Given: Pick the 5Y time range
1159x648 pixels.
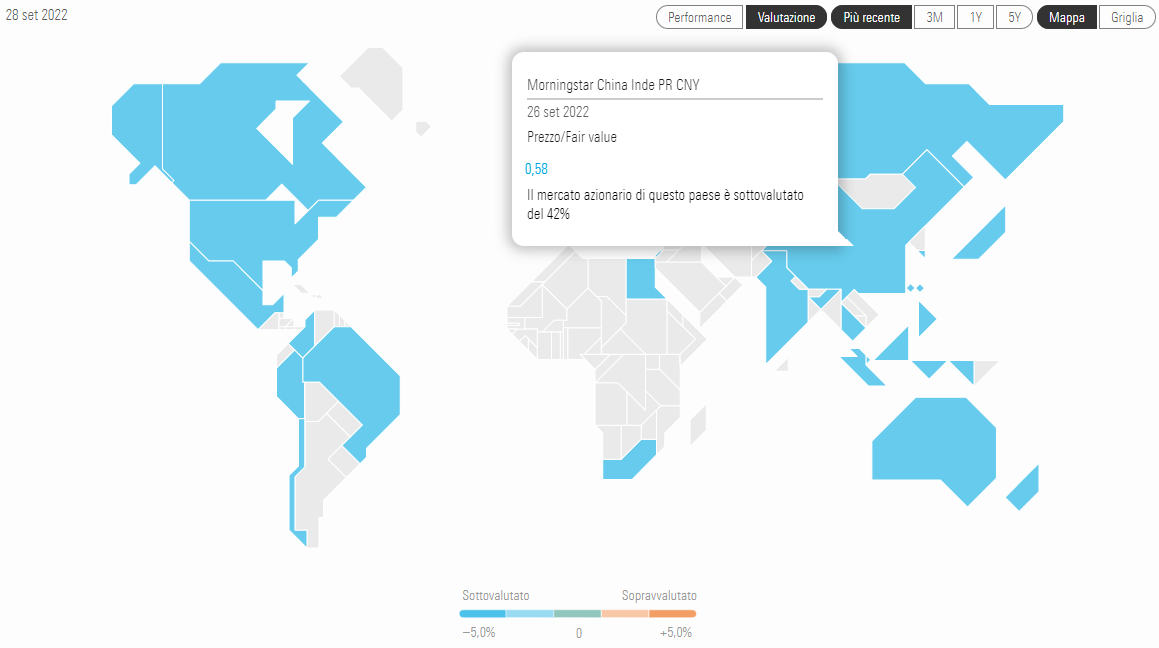Looking at the screenshot, I should [1014, 17].
